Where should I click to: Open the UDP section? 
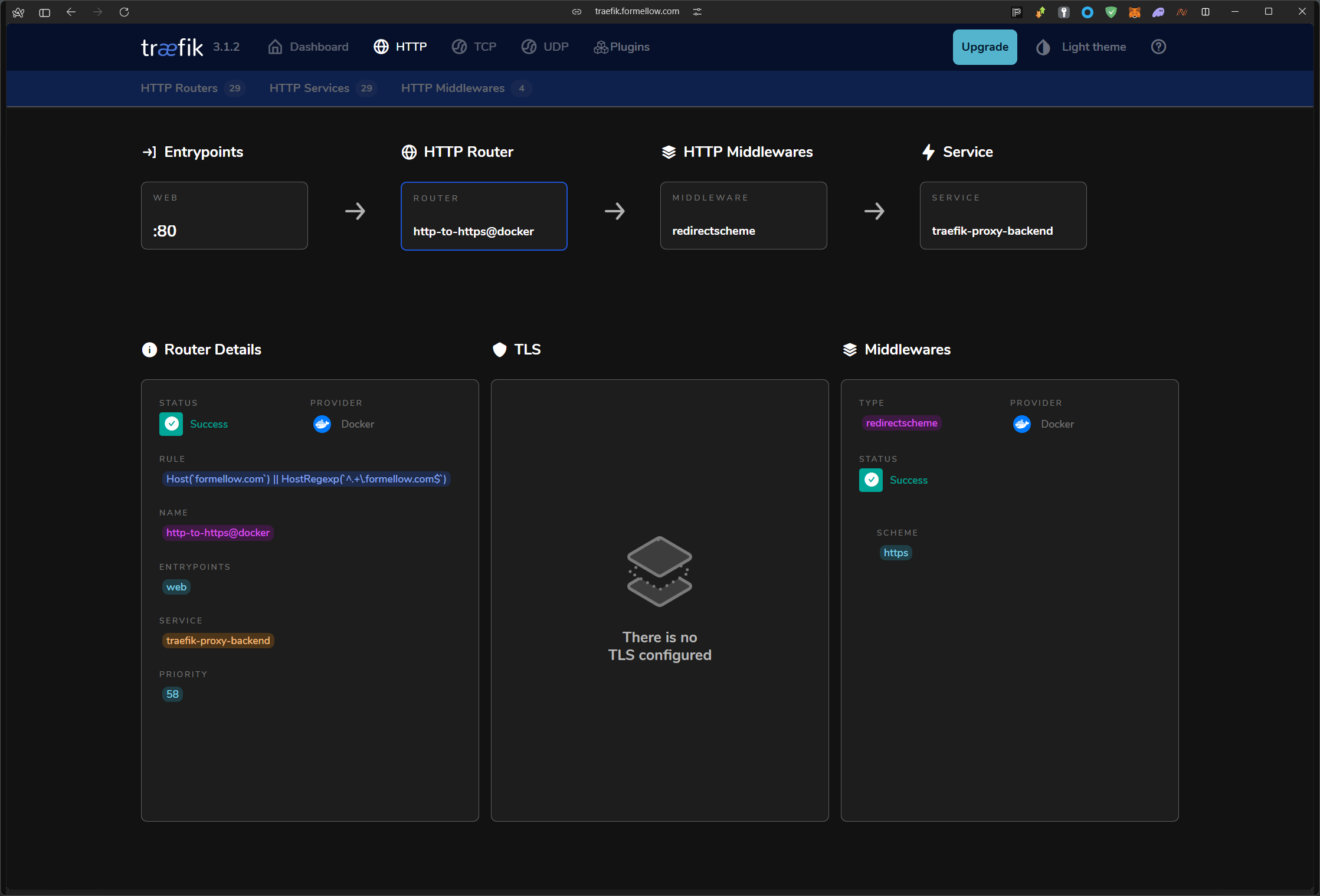[545, 47]
